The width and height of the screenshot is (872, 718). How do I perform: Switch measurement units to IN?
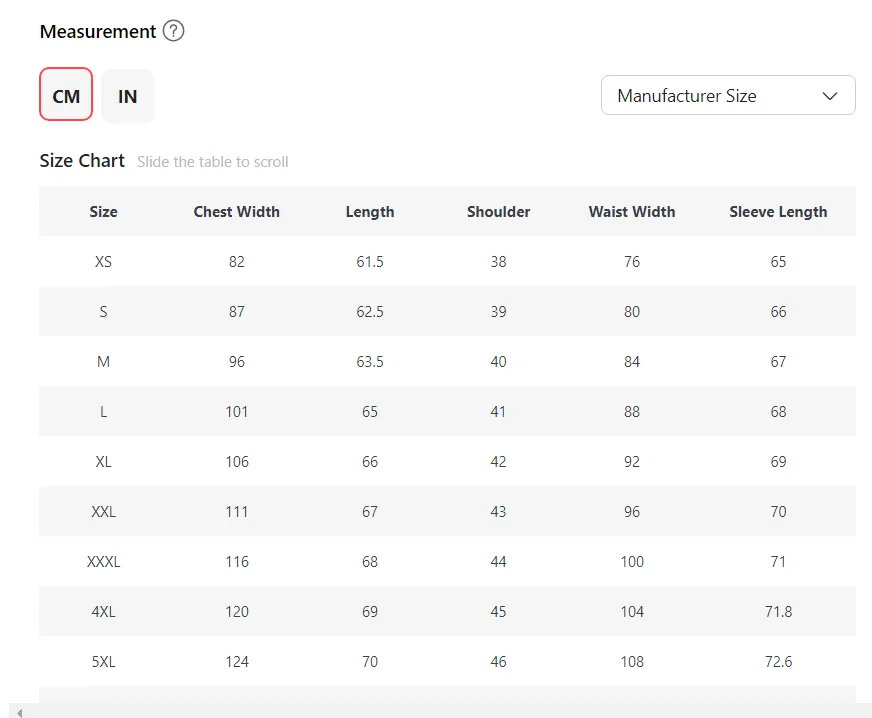[x=127, y=96]
